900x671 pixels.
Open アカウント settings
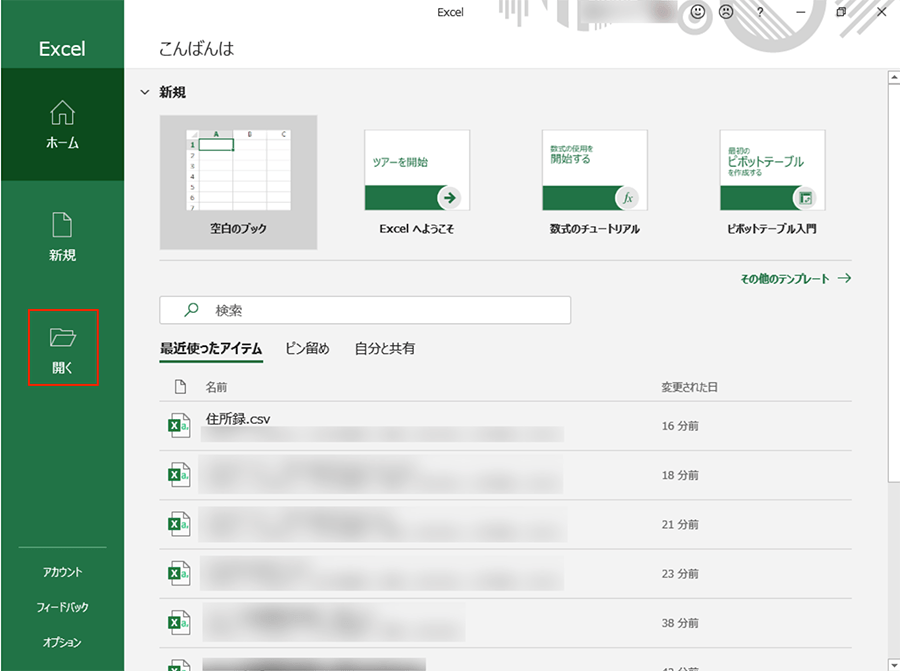click(x=62, y=572)
